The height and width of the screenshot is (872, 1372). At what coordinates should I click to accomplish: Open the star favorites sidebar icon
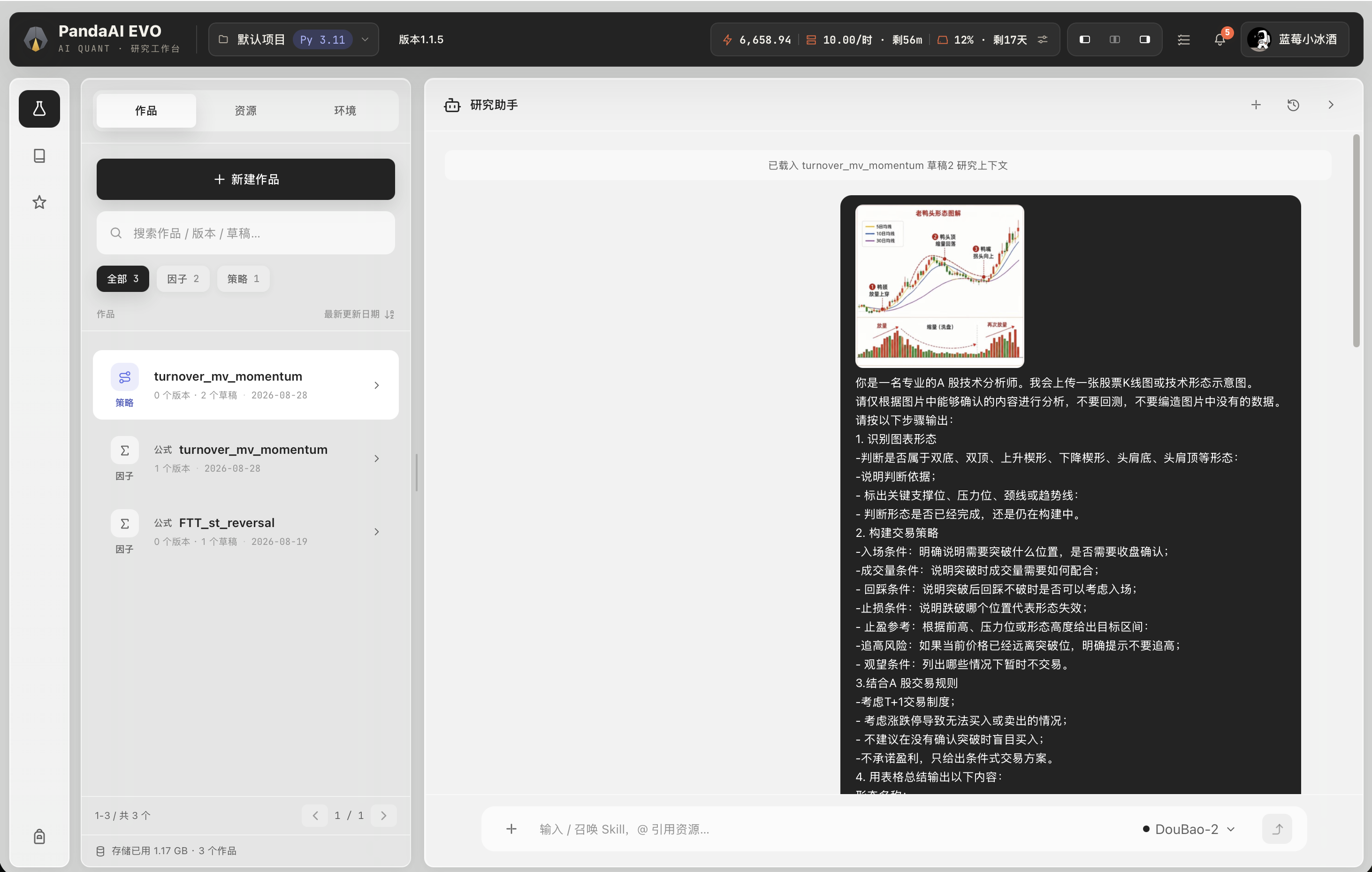[x=39, y=202]
